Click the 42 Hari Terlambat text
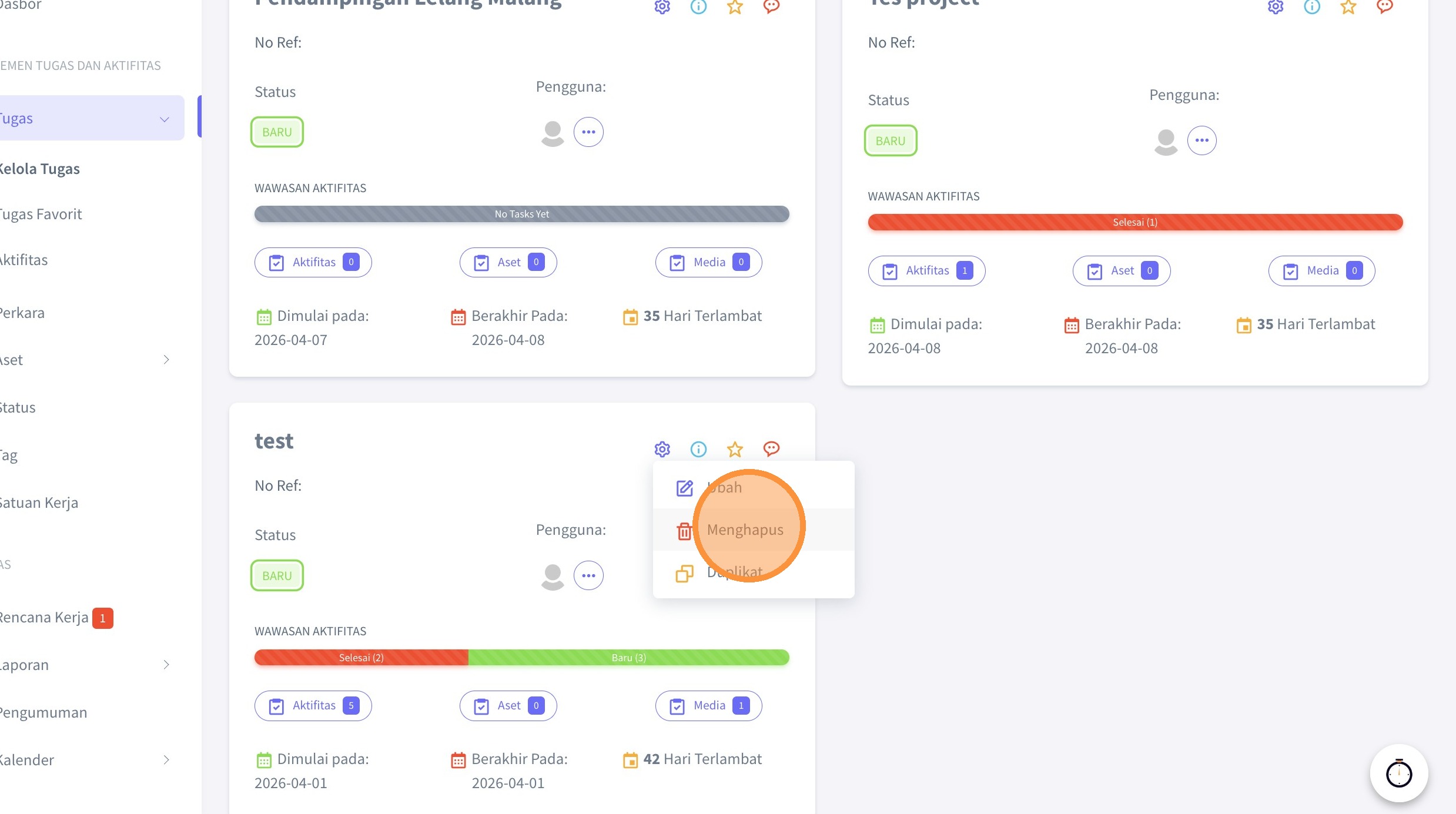1456x814 pixels. 702,759
